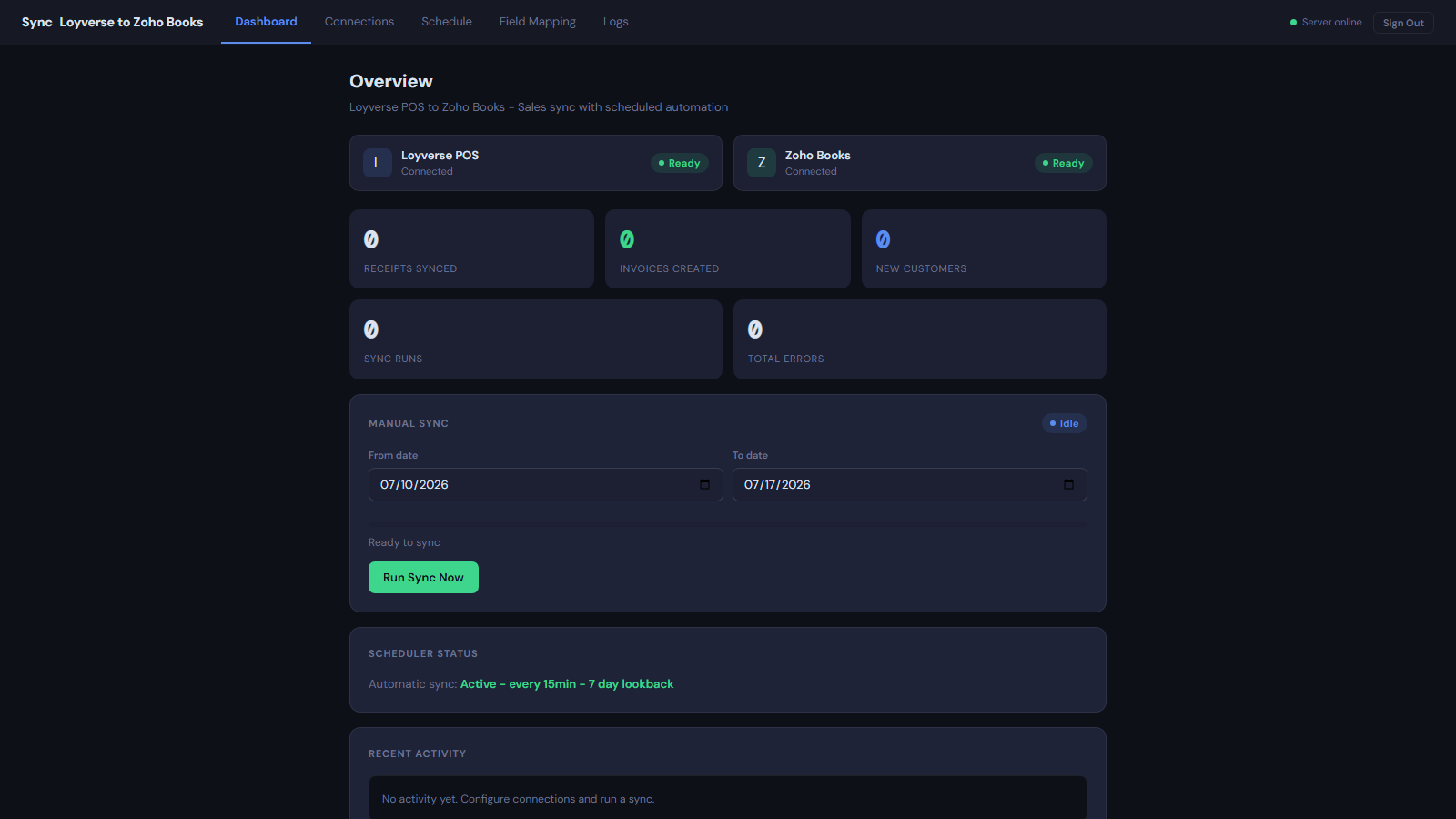Switch to the Dashboard tab
This screenshot has height=819, width=1456.
[266, 22]
